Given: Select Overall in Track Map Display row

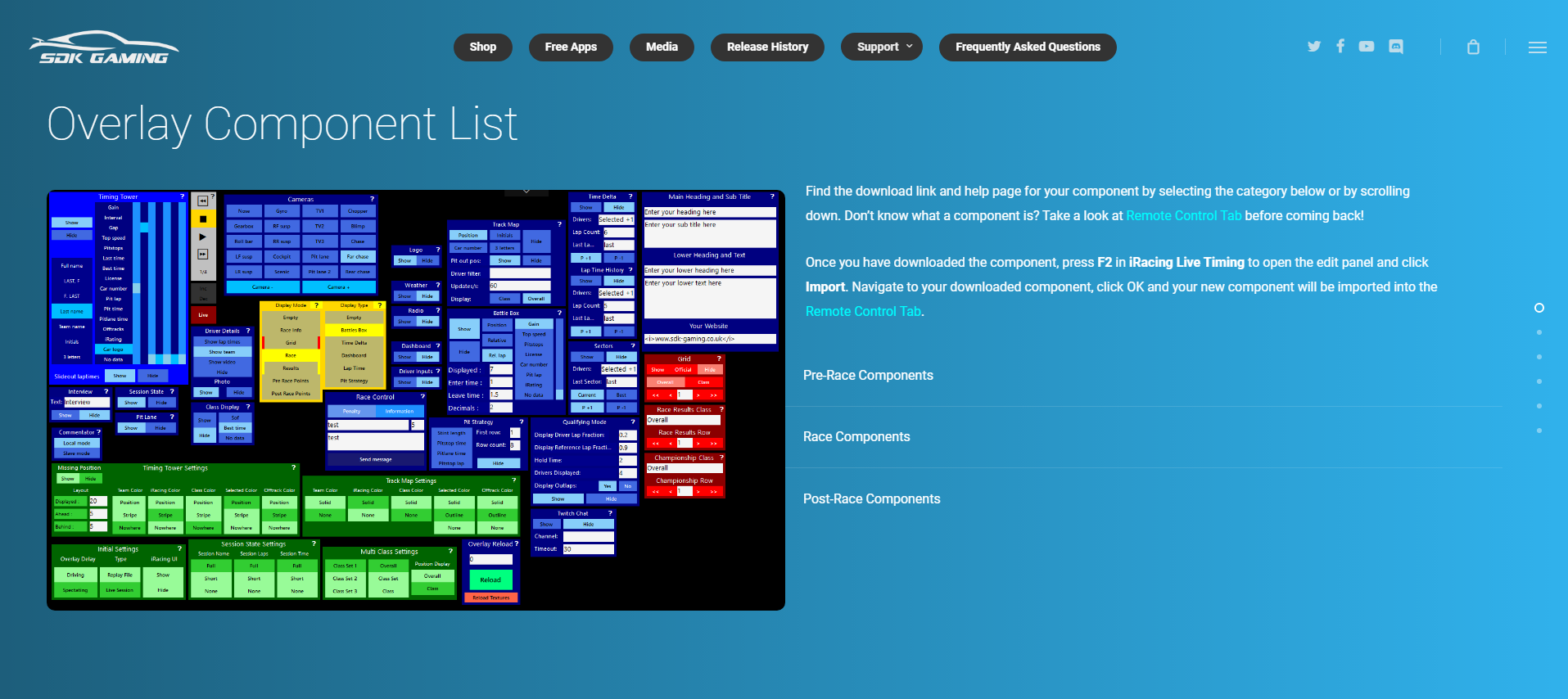Looking at the screenshot, I should point(536,299).
